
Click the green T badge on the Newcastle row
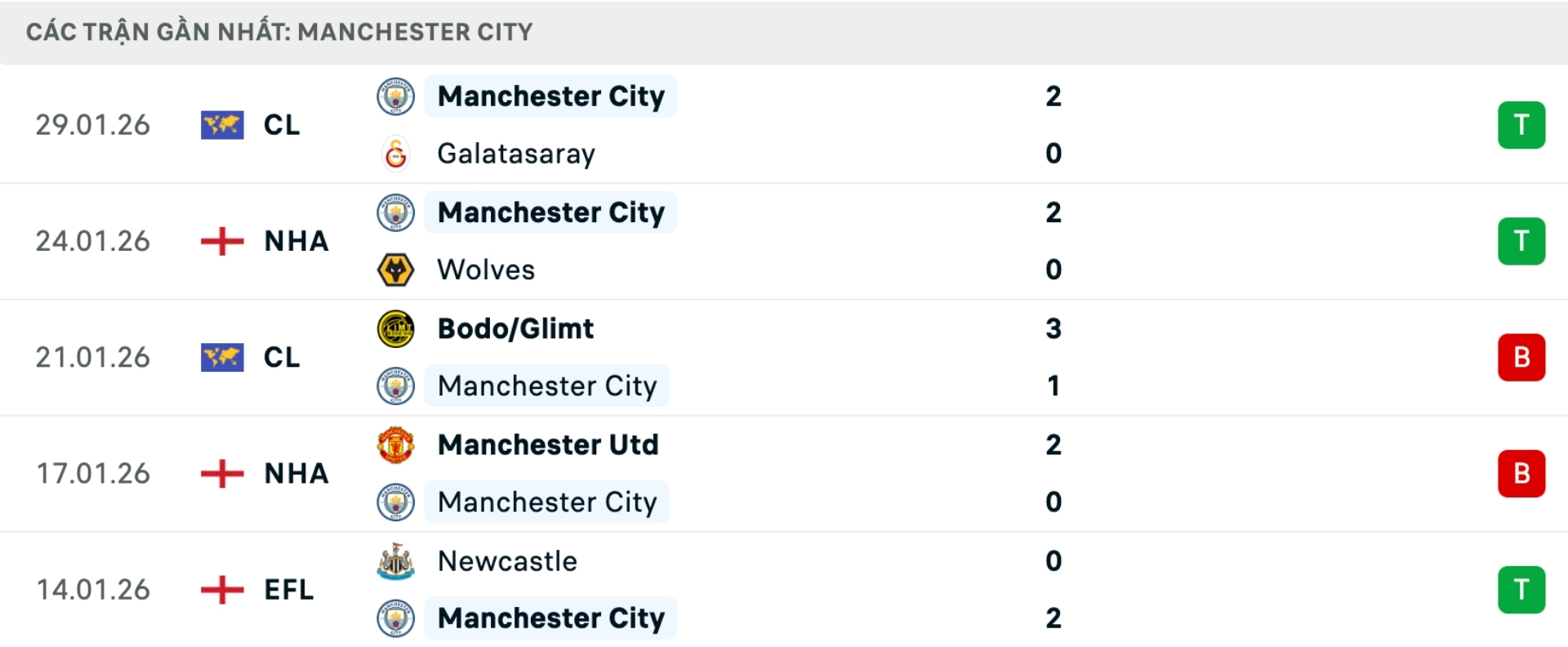tap(1521, 590)
